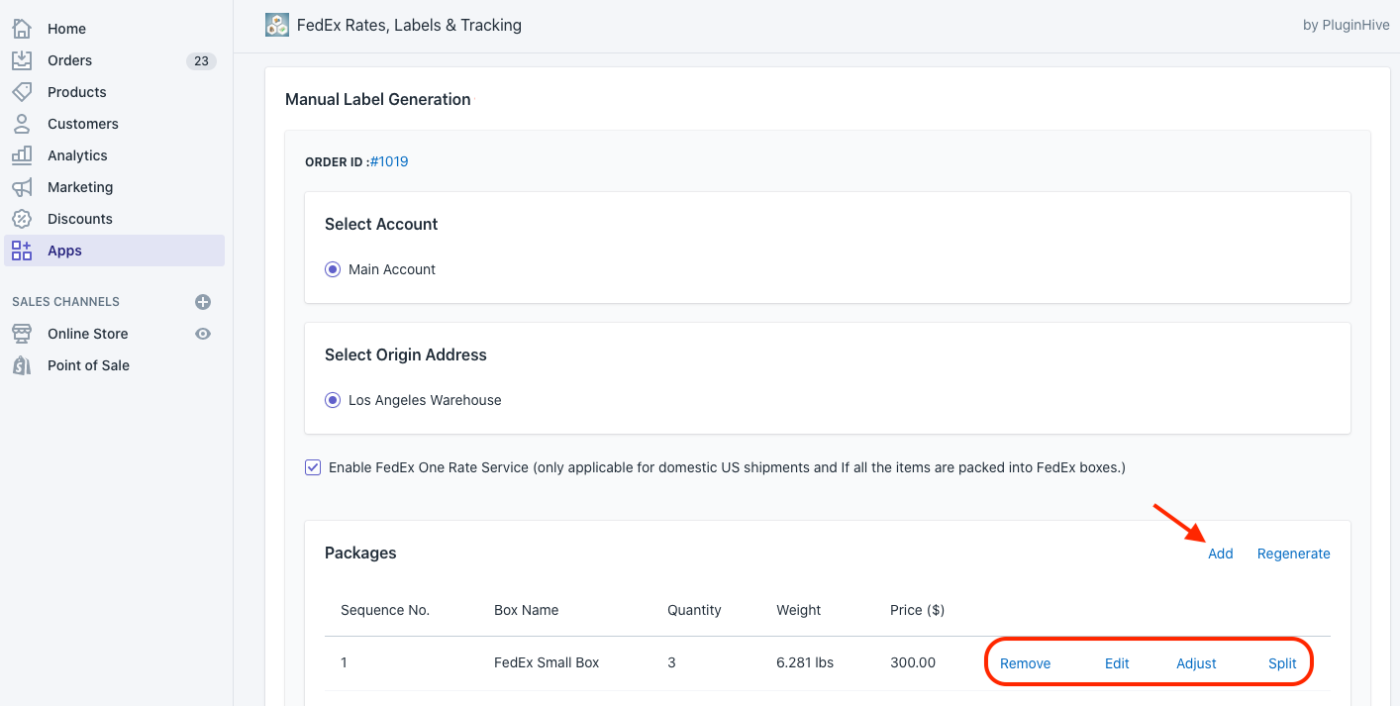The height and width of the screenshot is (706, 1400).
Task: Open order ID #1019 link
Action: [389, 161]
